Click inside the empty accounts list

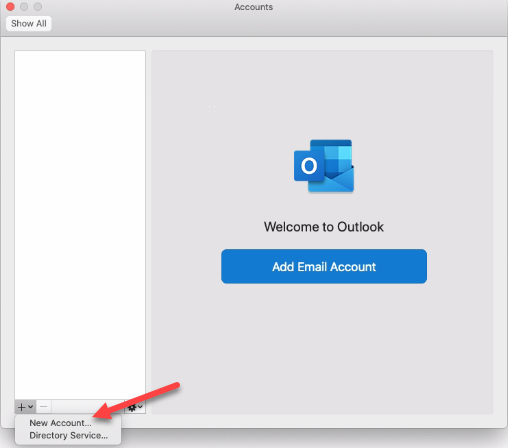(x=80, y=225)
